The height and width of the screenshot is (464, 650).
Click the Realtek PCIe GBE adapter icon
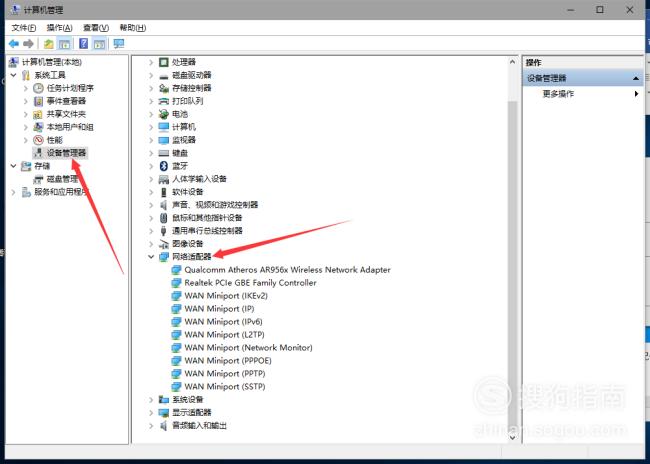pyautogui.click(x=177, y=283)
